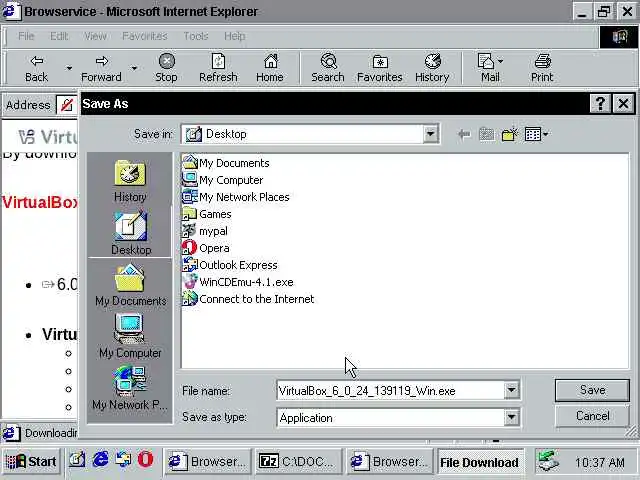Open the Favorites toolbar button
This screenshot has height=480, width=640.
(x=380, y=68)
